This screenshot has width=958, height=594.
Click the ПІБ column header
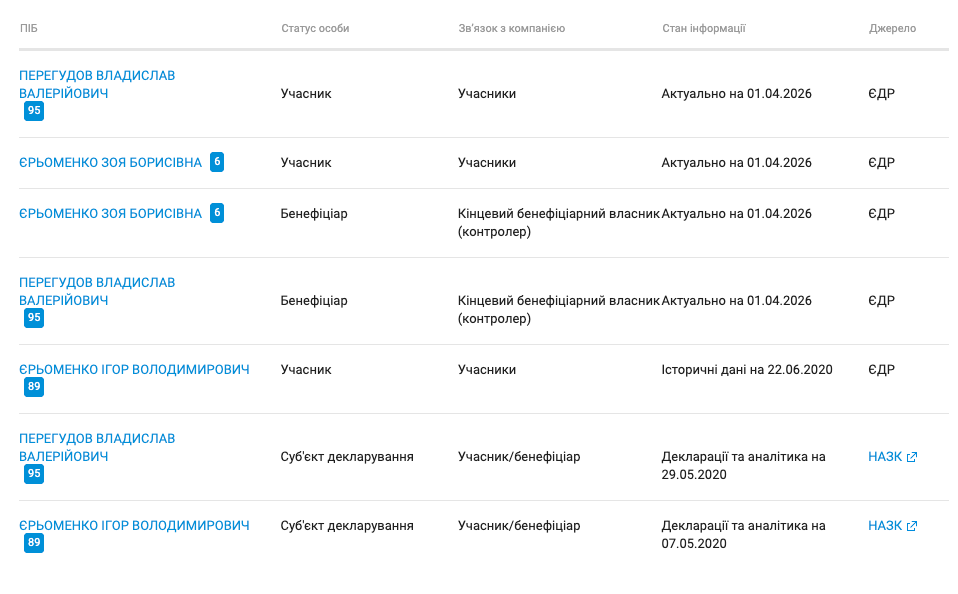pyautogui.click(x=30, y=28)
